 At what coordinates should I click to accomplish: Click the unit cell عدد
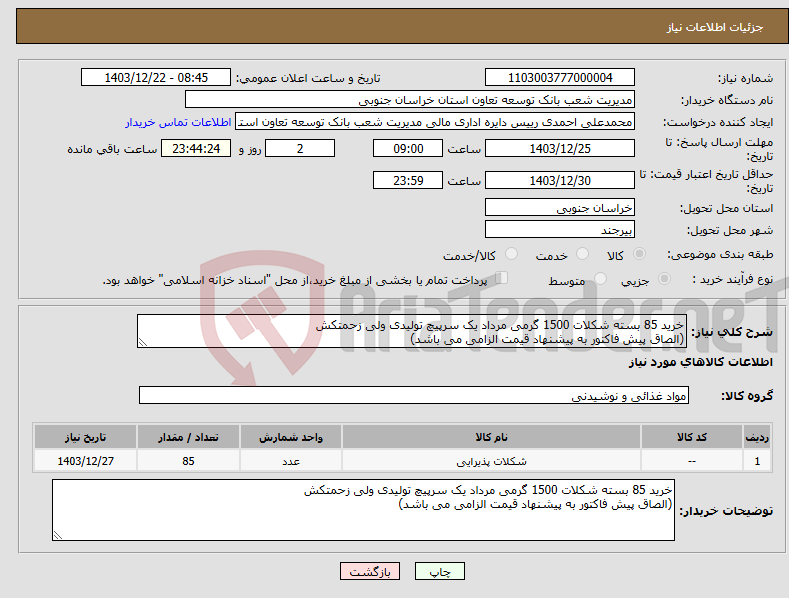pos(291,461)
